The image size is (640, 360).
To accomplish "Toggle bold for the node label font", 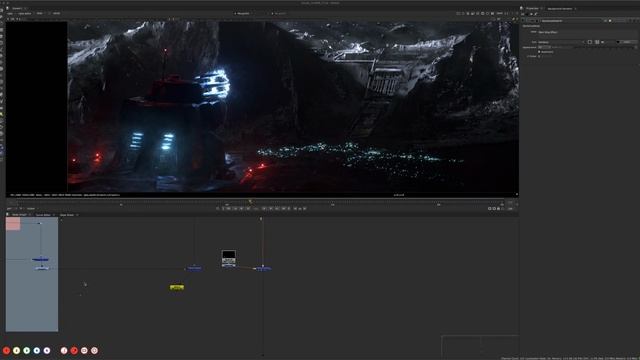I will click(x=590, y=42).
